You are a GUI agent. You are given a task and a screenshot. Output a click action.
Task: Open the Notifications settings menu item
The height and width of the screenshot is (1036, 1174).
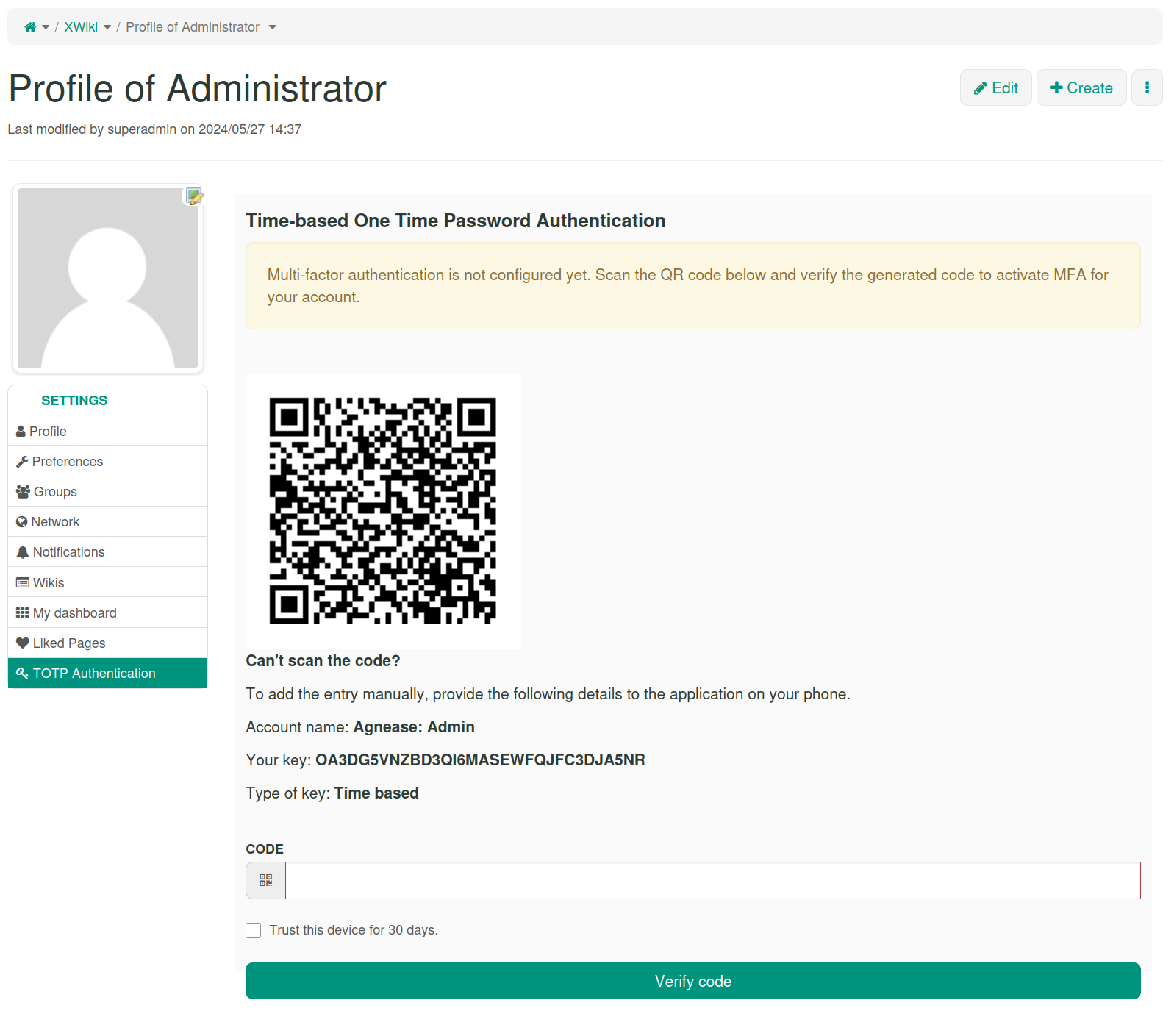pos(107,551)
